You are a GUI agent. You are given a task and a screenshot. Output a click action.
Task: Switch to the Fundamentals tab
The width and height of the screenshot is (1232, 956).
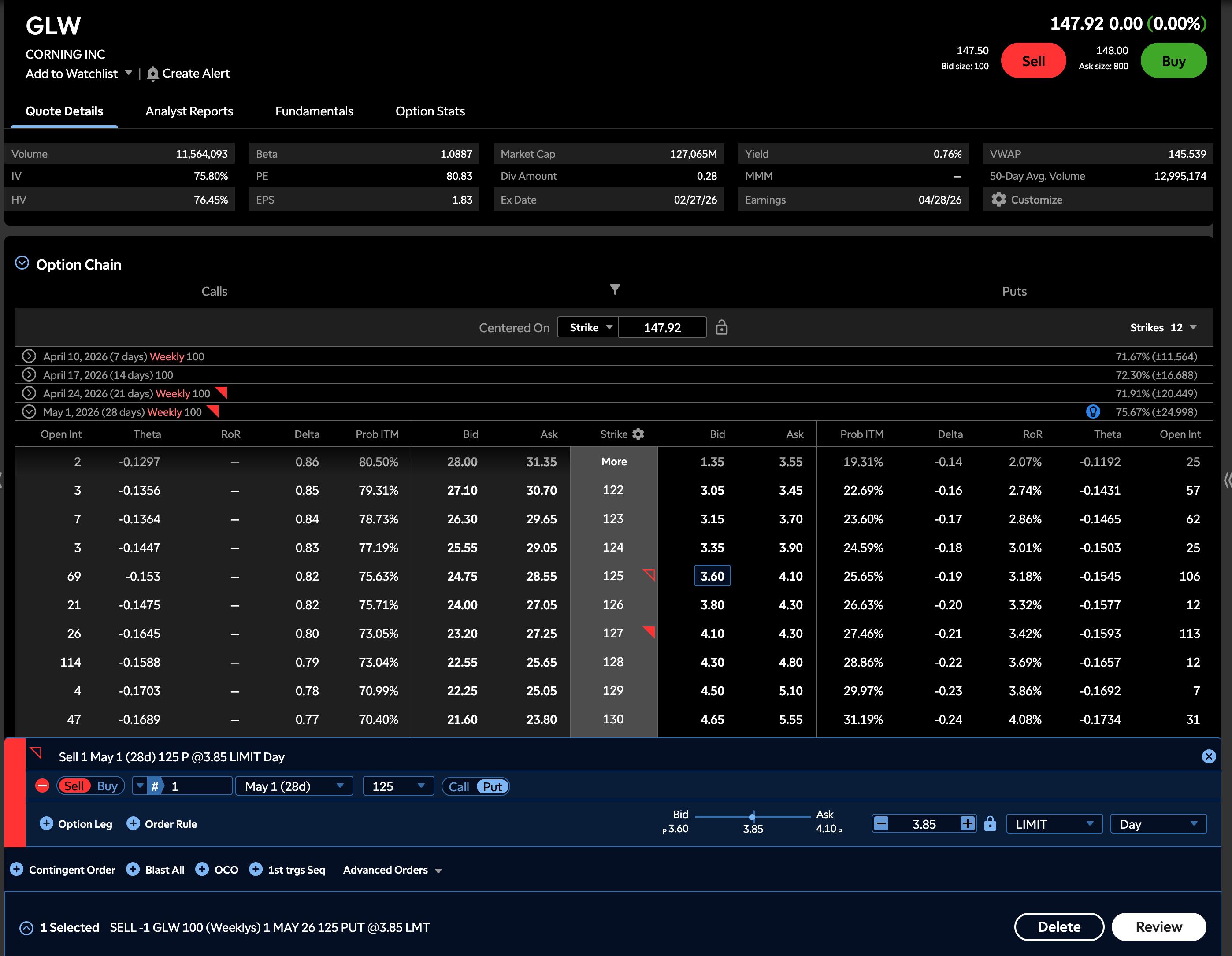click(x=314, y=111)
